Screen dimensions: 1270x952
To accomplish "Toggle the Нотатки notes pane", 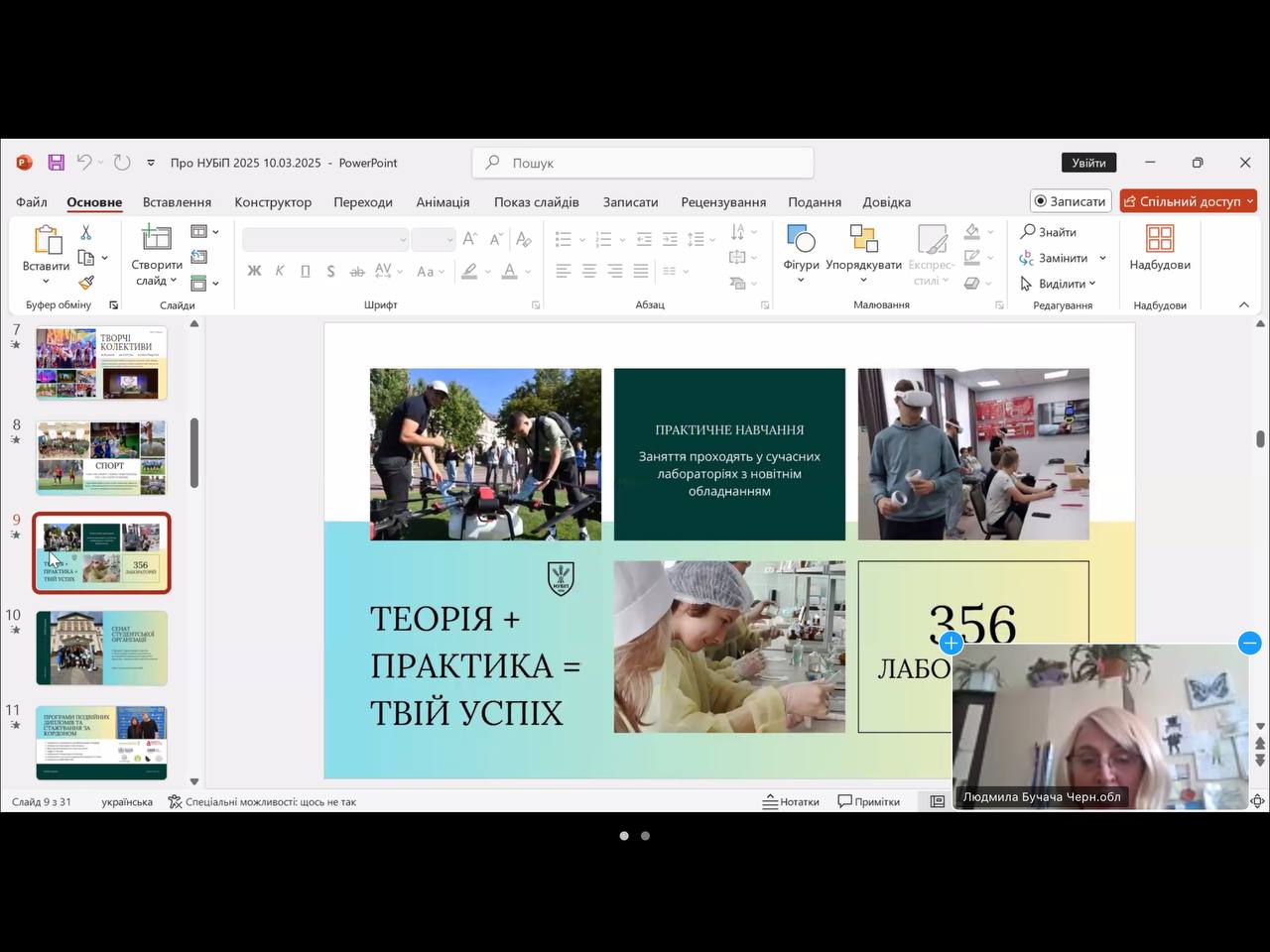I will pos(791,801).
